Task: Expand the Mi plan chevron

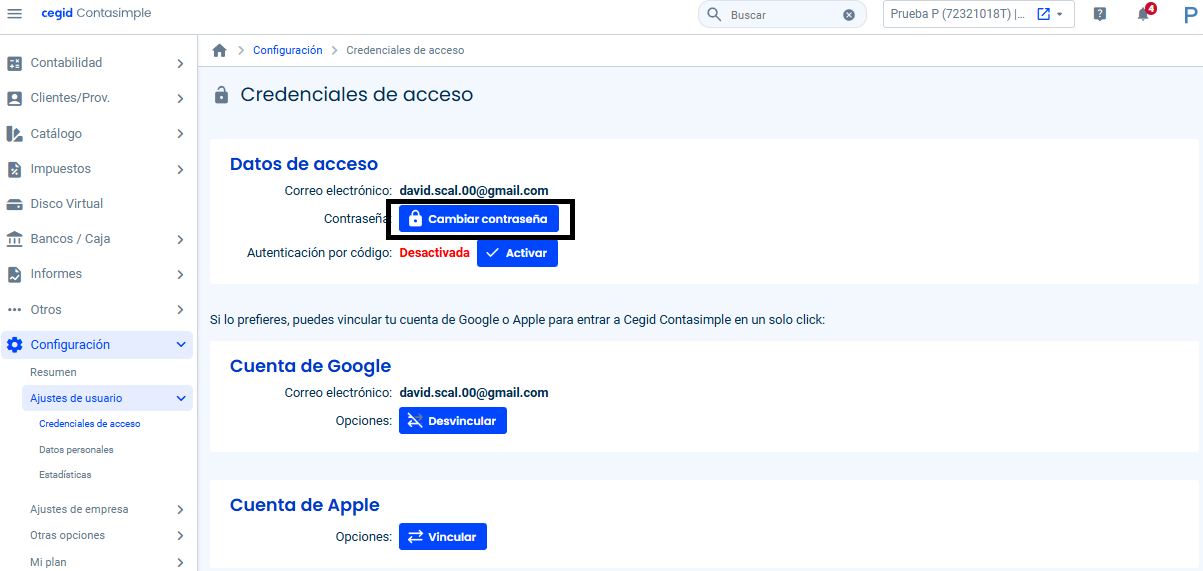Action: pyautogui.click(x=180, y=562)
